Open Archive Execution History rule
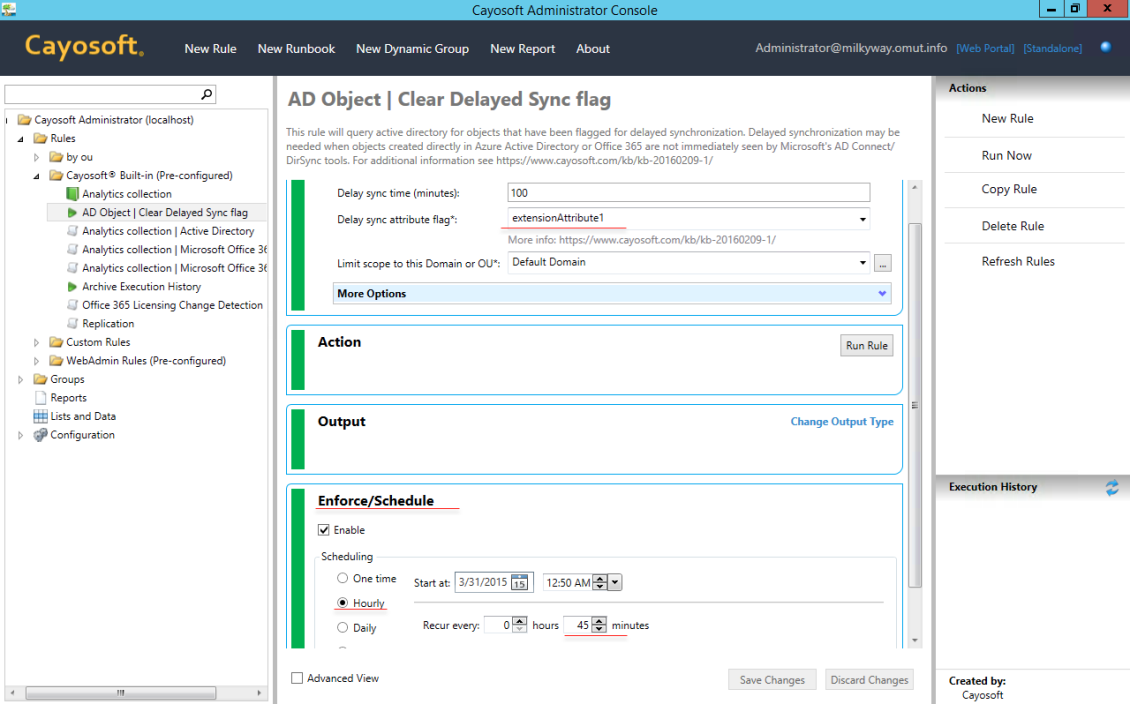The height and width of the screenshot is (704, 1130). pos(141,286)
